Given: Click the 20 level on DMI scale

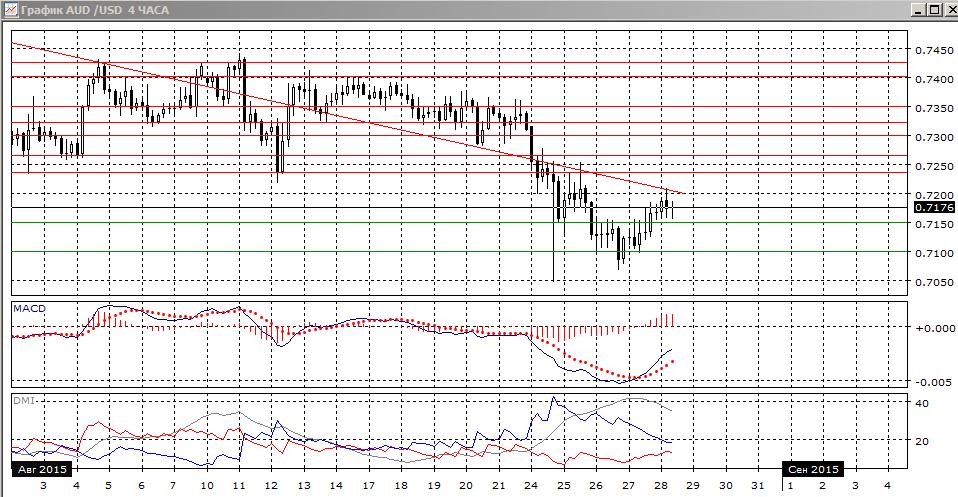Looking at the screenshot, I should pos(922,441).
